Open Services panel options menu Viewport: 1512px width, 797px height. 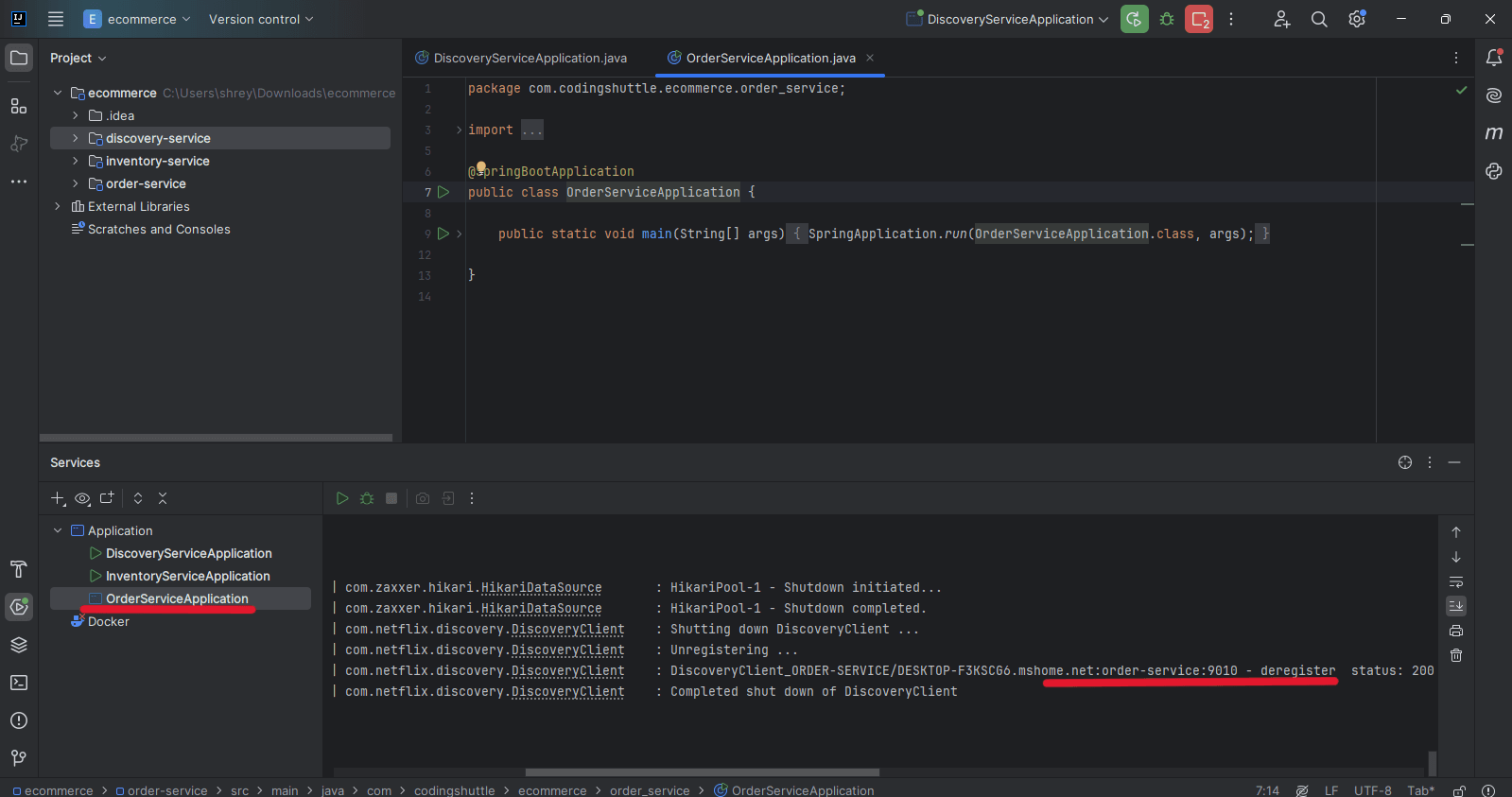click(x=1430, y=462)
